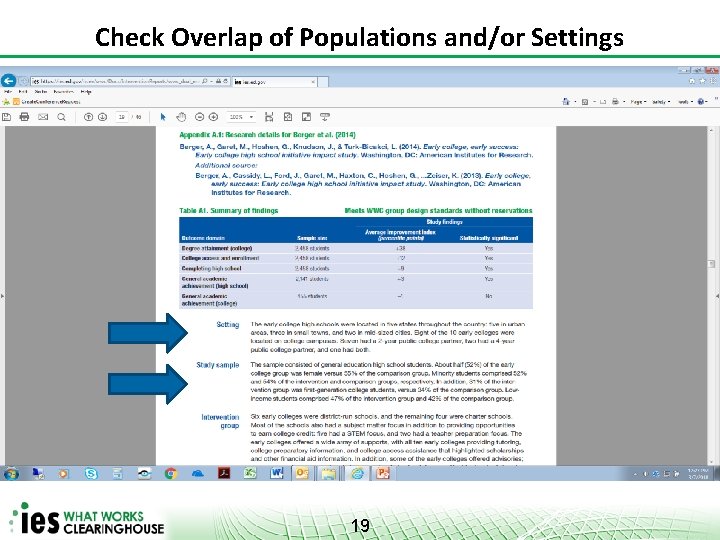Screen dimensions: 720x540
Task: Print the PDF using the printer icon
Action: [24, 117]
